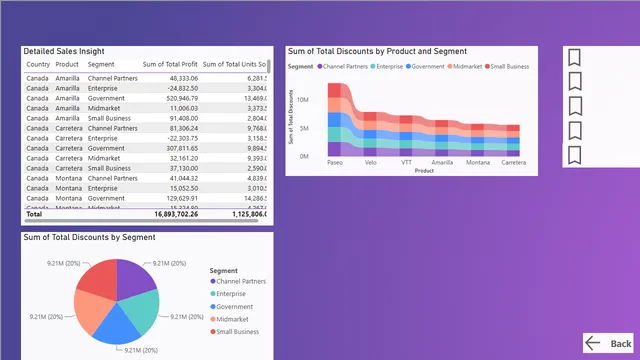
Task: Click profit value -24,832.50
Action: coord(183,88)
